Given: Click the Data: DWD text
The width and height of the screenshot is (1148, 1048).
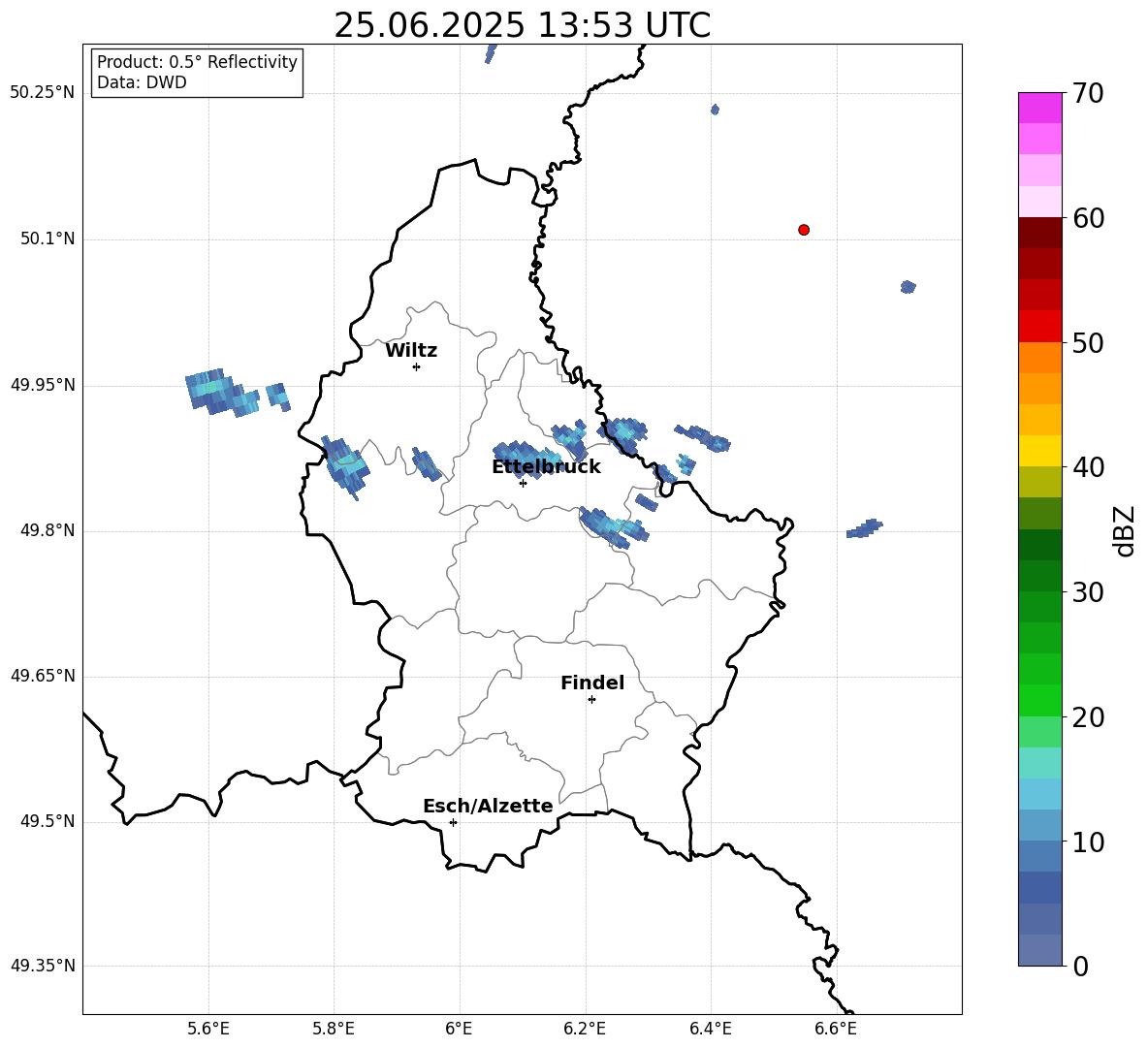Looking at the screenshot, I should 142,82.
